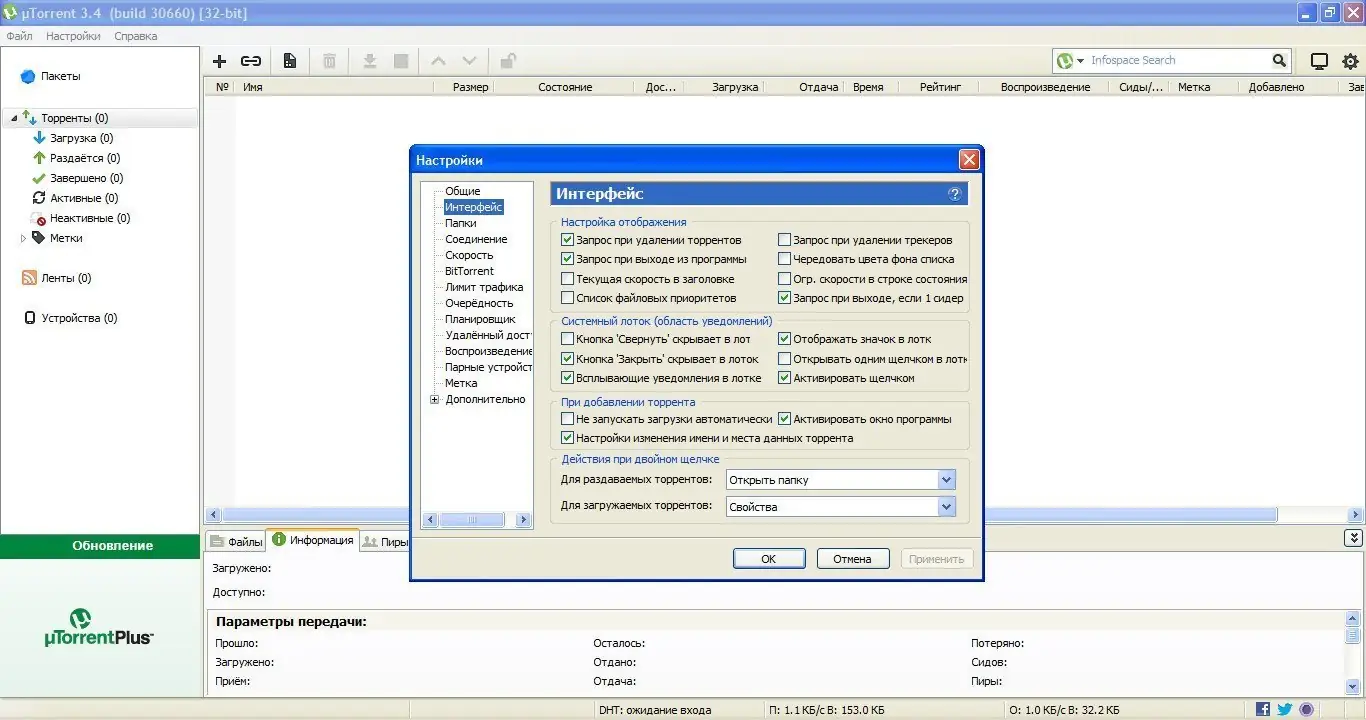Click the remote monitor icon in the toolbar
The width and height of the screenshot is (1366, 720).
coord(1319,61)
